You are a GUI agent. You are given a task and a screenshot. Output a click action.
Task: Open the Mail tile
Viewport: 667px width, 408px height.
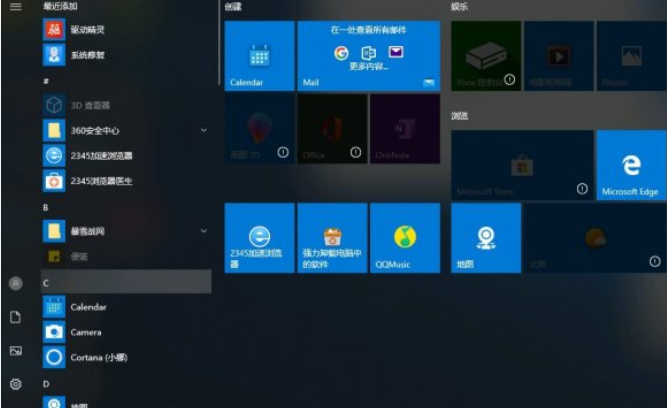coord(369,56)
